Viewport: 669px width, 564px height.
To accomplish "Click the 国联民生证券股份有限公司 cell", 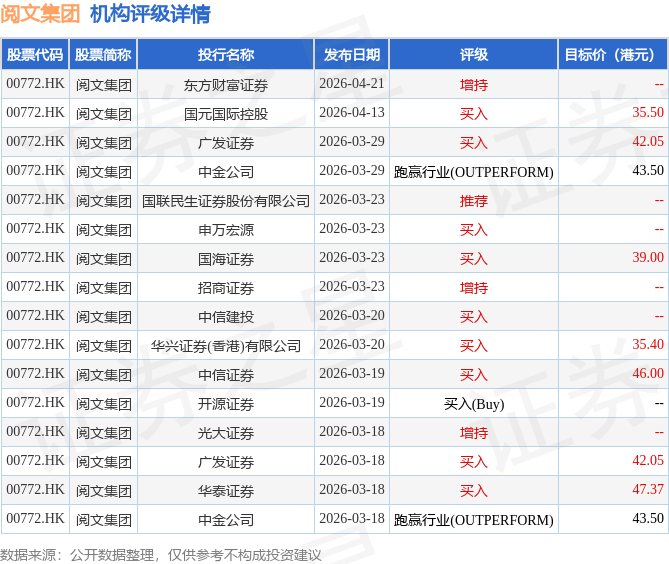I will 226,201.
